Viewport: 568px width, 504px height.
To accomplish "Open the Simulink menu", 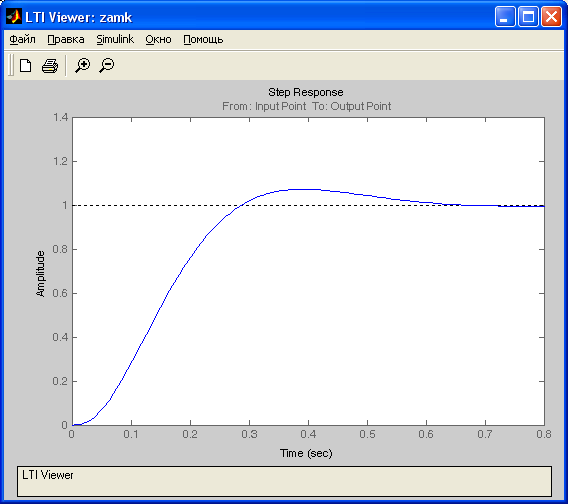I will tap(115, 39).
